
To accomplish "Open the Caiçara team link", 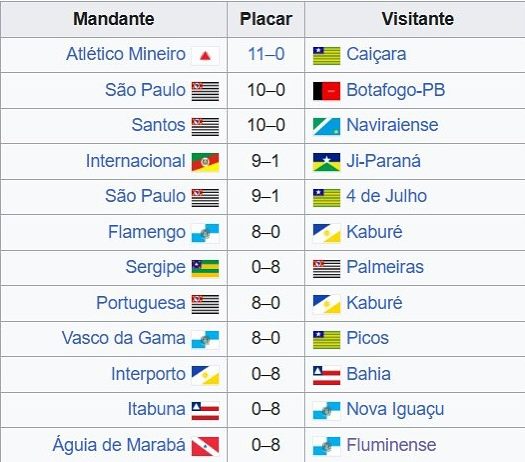I will coord(376,54).
